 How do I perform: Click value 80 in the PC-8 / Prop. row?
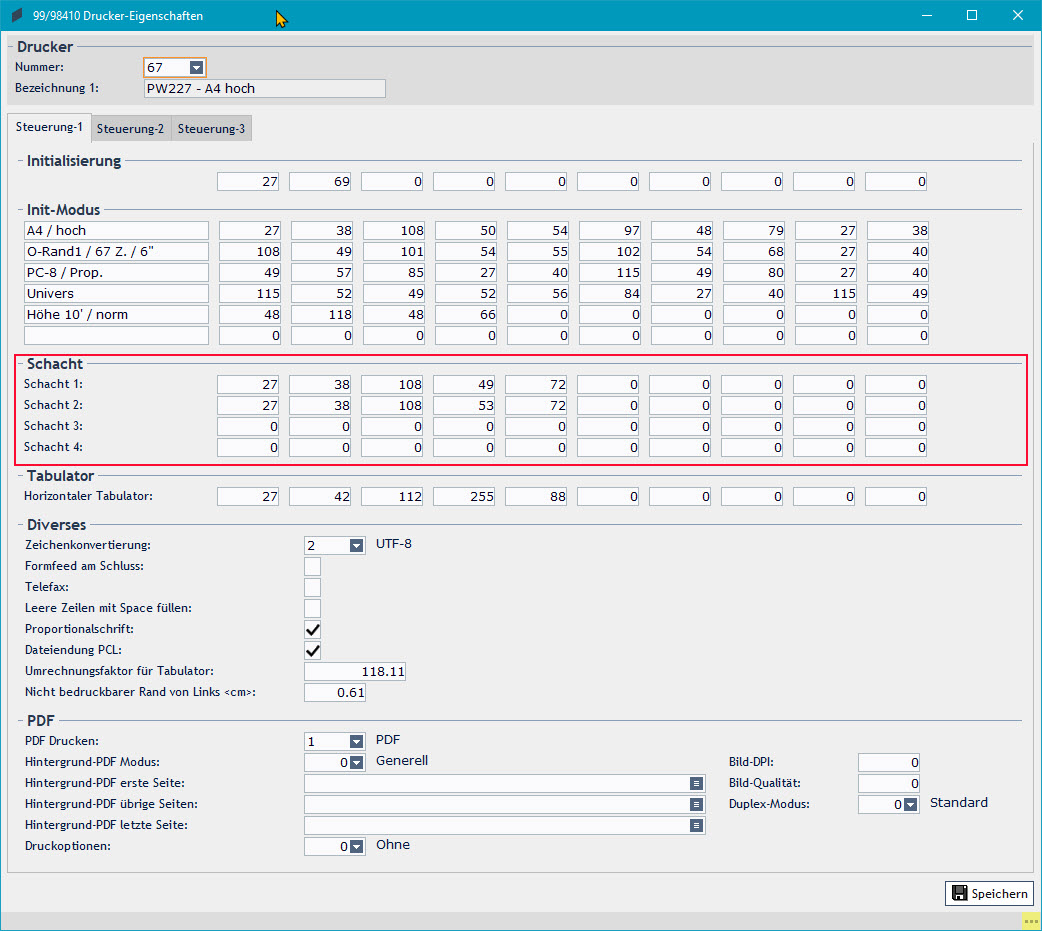point(754,272)
